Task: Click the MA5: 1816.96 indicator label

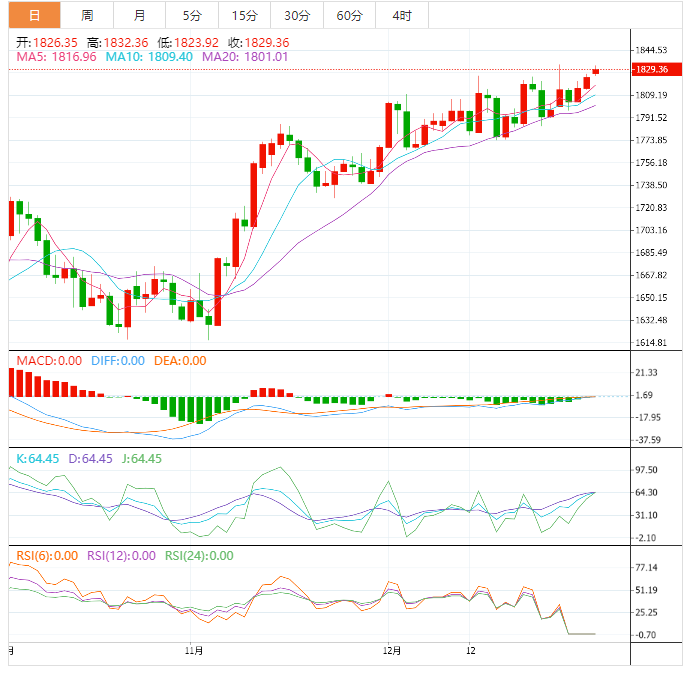Action: [x=56, y=57]
